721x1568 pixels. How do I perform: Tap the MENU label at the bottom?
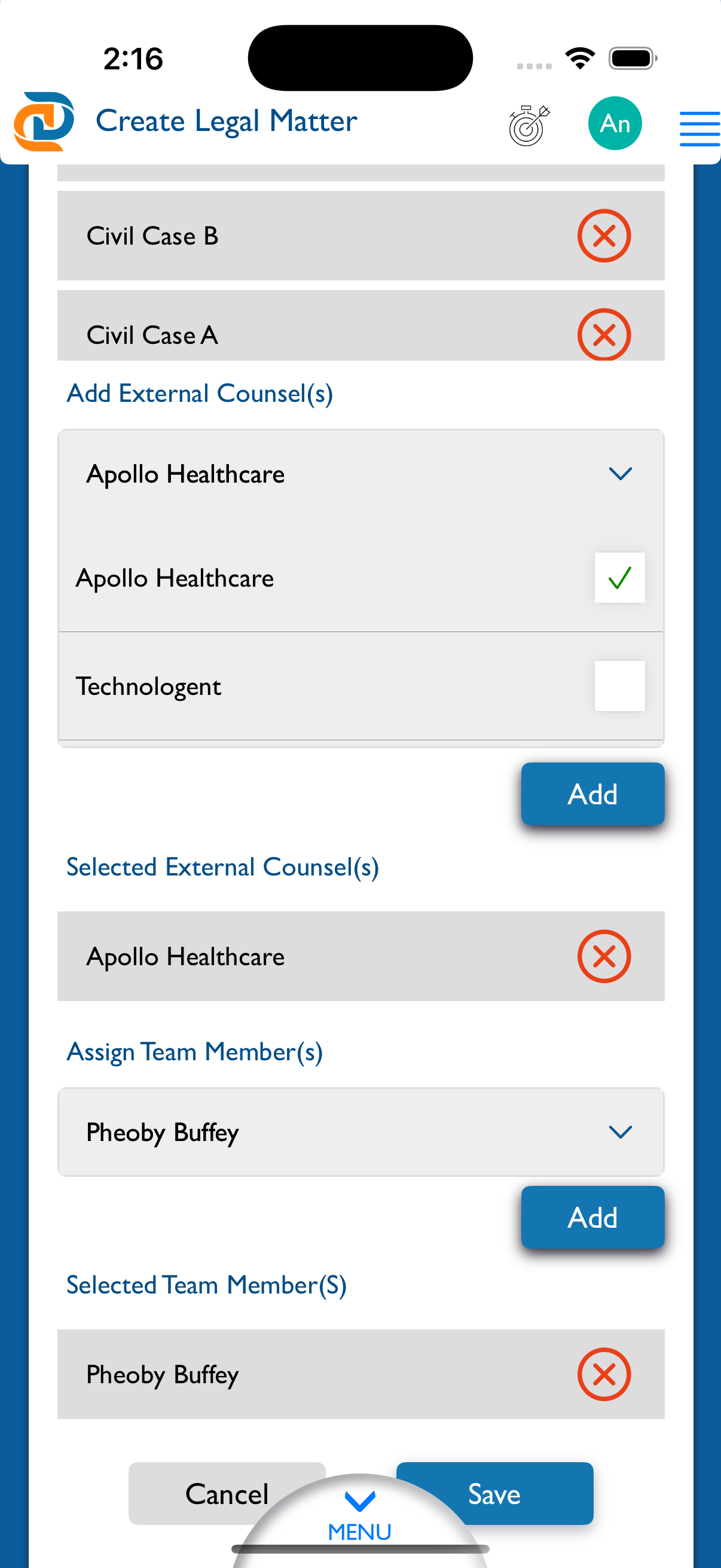pos(359,1532)
